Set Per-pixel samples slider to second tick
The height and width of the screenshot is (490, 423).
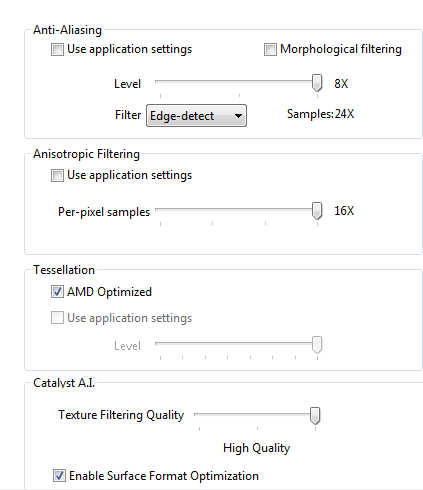tap(213, 209)
